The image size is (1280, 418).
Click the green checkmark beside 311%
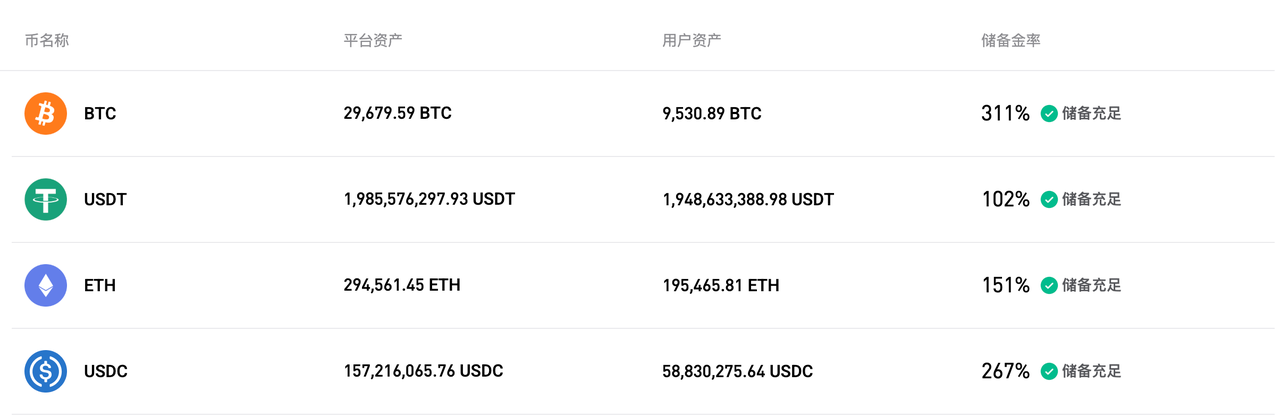coord(1049,114)
